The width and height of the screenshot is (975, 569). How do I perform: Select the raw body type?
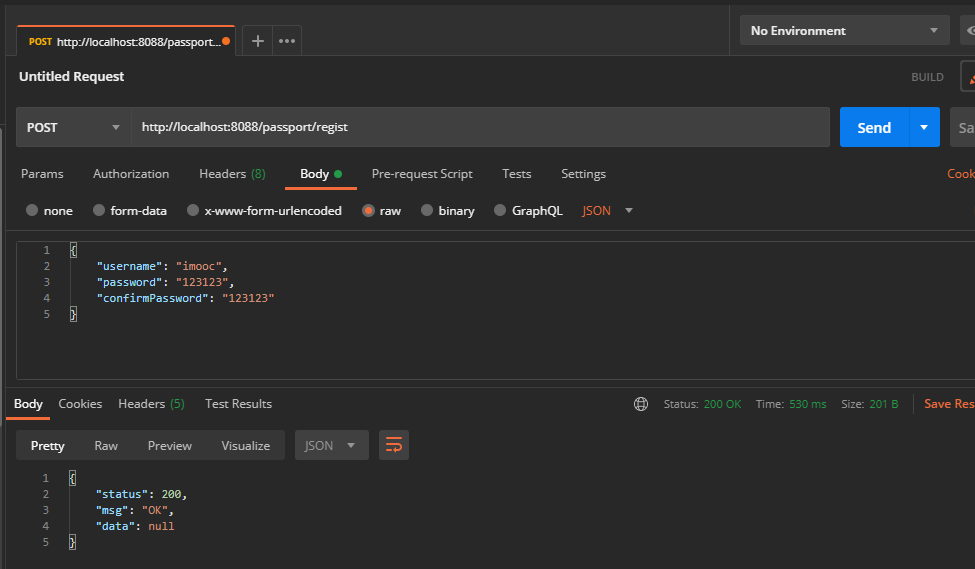[x=382, y=211]
